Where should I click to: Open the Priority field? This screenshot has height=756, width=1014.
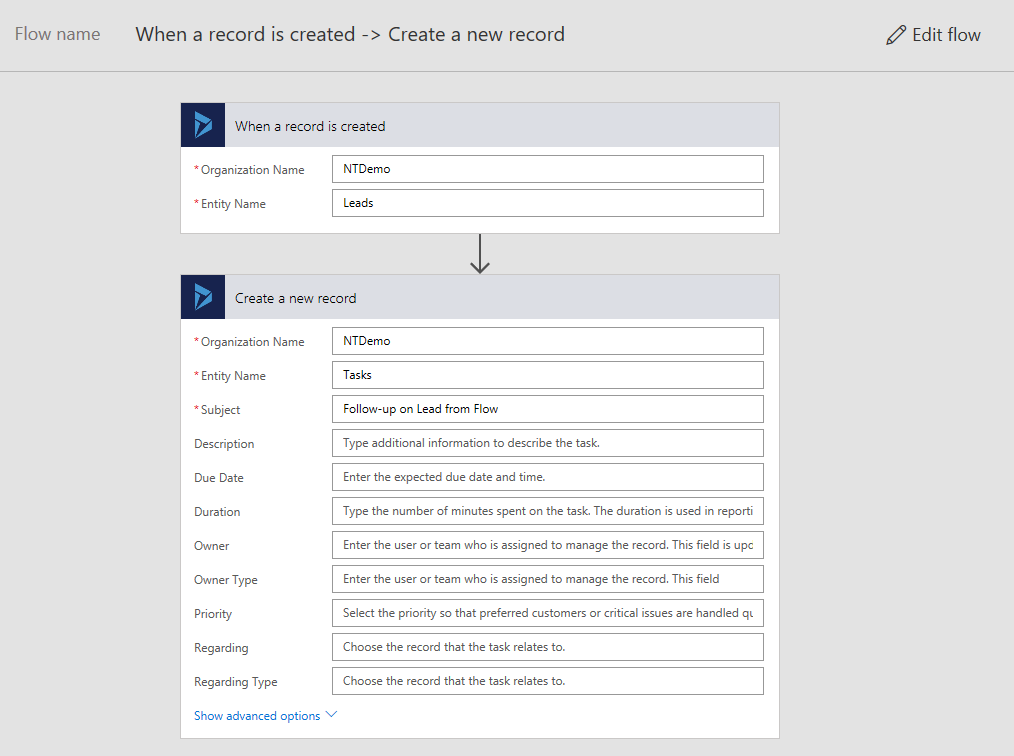pyautogui.click(x=547, y=613)
